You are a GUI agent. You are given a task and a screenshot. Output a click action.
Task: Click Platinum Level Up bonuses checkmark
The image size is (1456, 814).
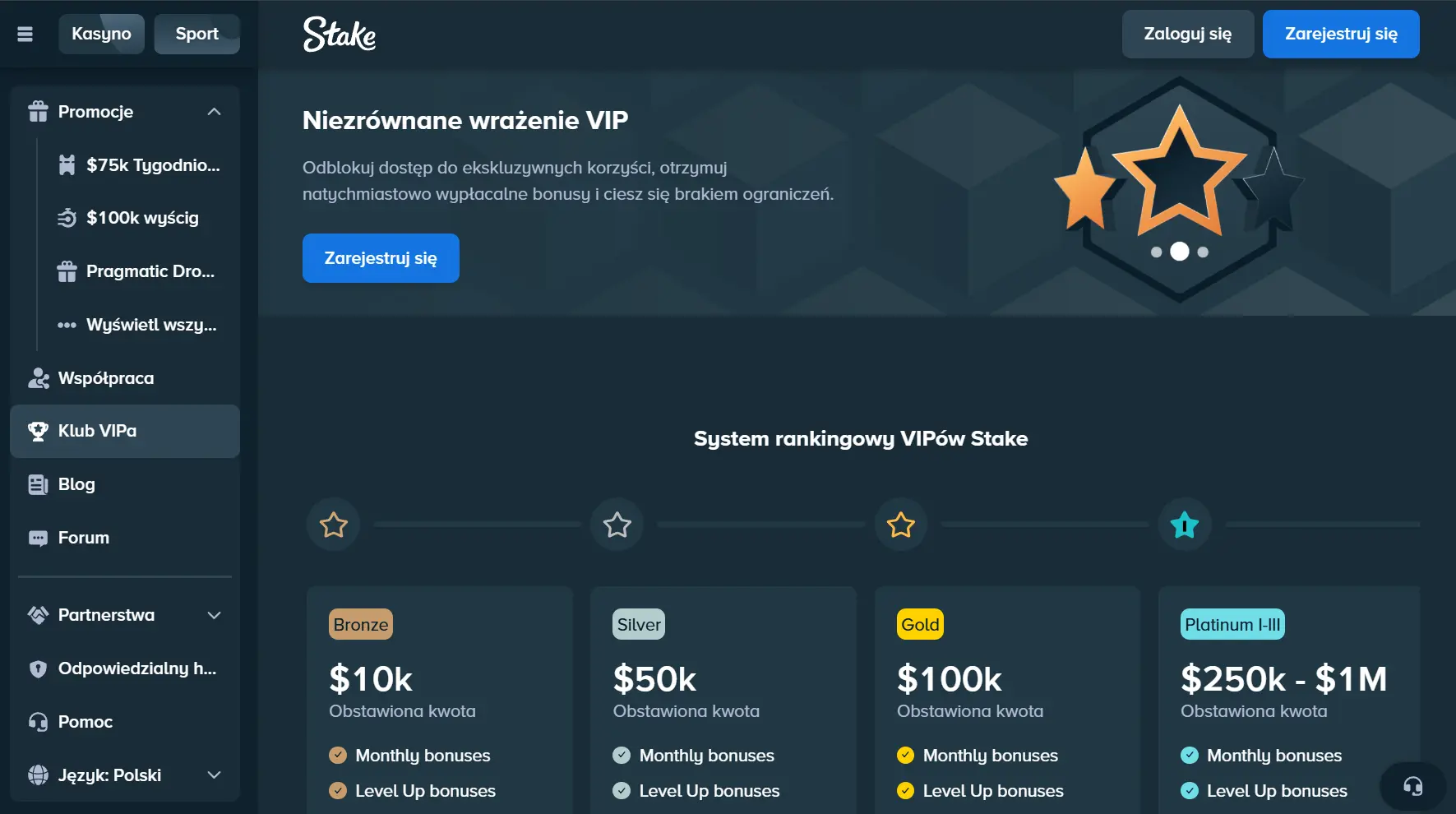click(x=1190, y=790)
